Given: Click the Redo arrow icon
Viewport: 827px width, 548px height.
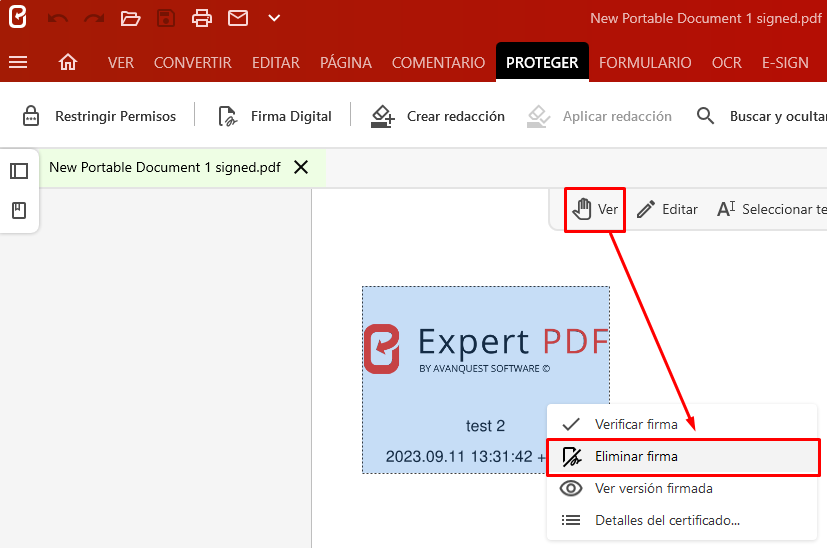Looking at the screenshot, I should pos(94,18).
